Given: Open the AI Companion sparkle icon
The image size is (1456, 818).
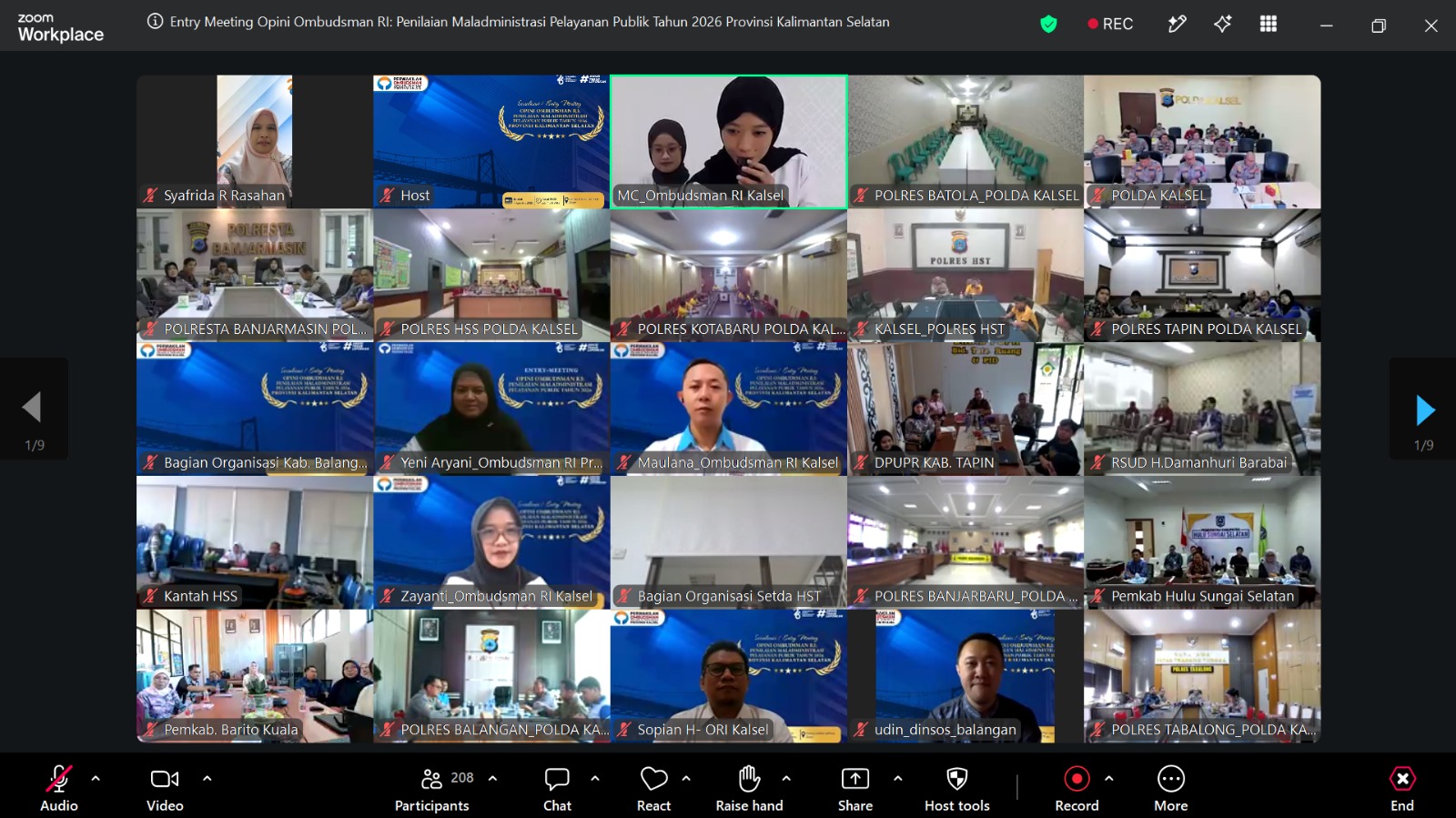Looking at the screenshot, I should click(x=1222, y=25).
